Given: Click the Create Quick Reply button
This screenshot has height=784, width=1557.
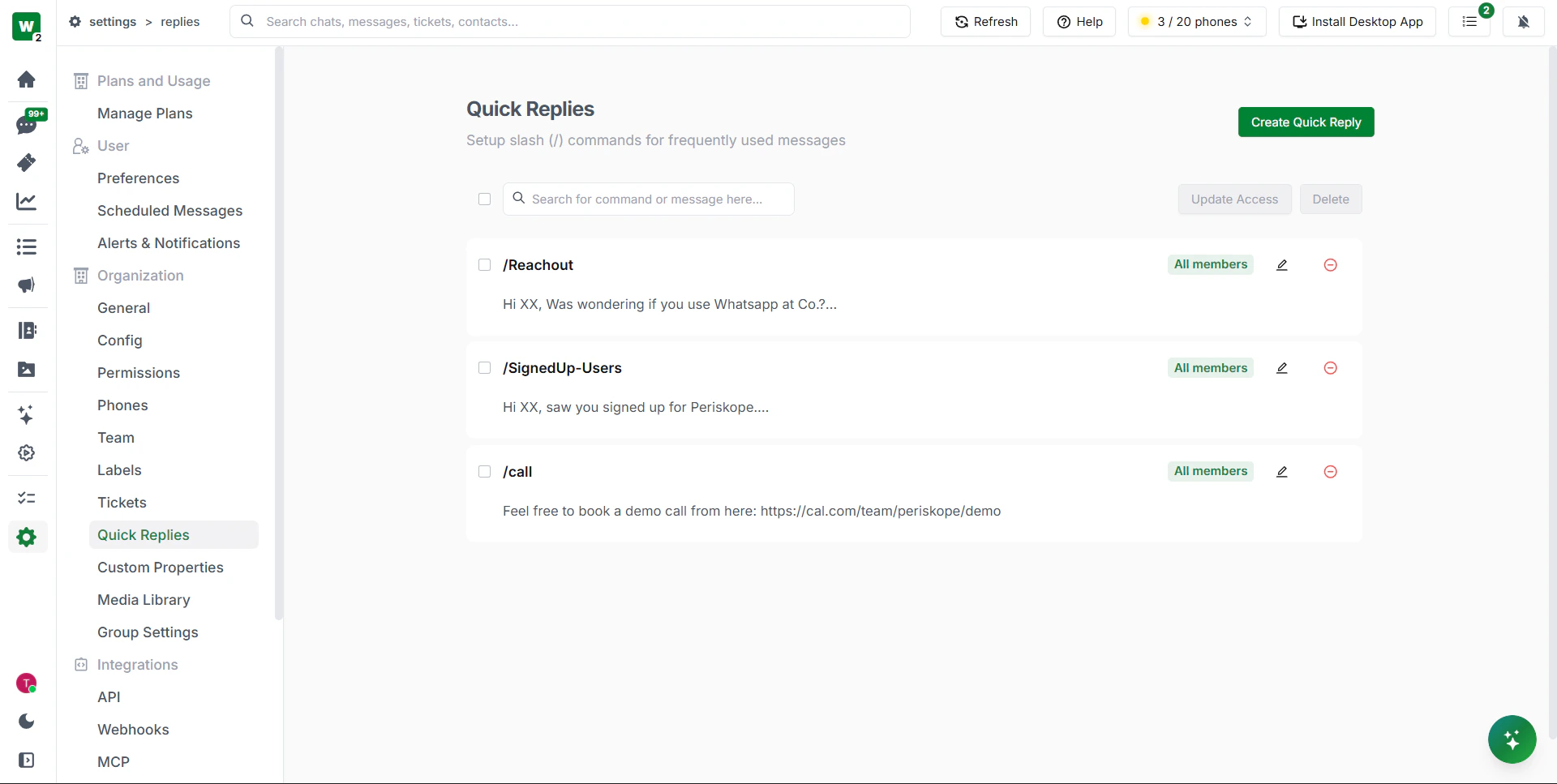Looking at the screenshot, I should pos(1306,122).
